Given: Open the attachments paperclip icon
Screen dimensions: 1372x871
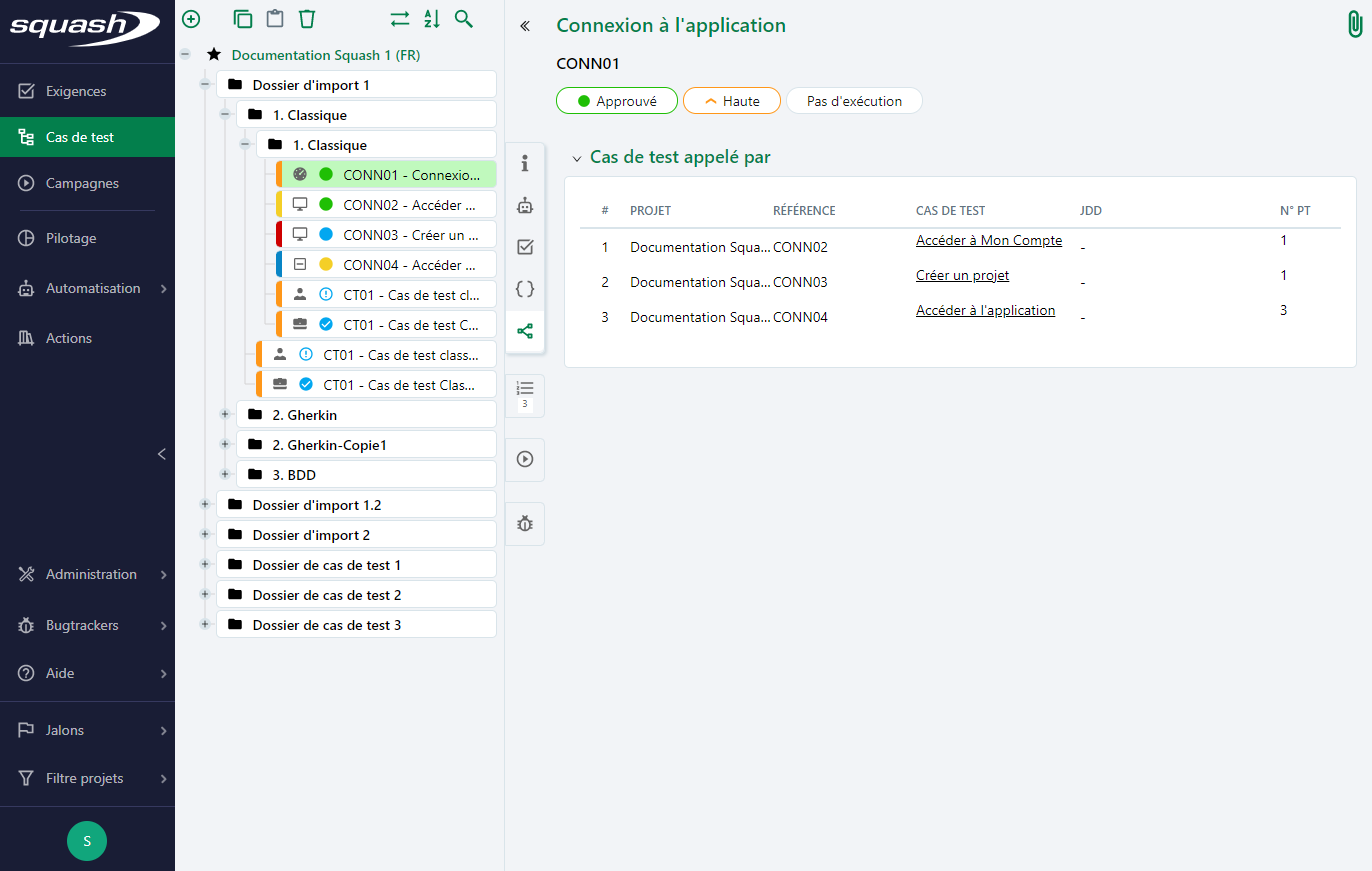Looking at the screenshot, I should tap(1355, 25).
